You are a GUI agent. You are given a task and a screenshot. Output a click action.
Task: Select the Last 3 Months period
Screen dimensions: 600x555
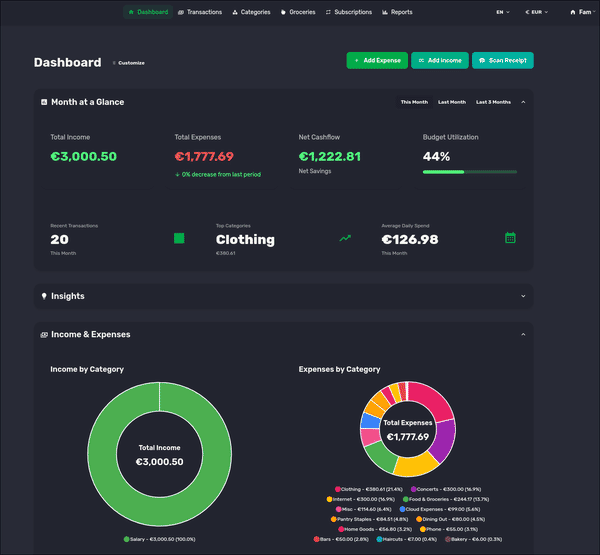tap(493, 102)
